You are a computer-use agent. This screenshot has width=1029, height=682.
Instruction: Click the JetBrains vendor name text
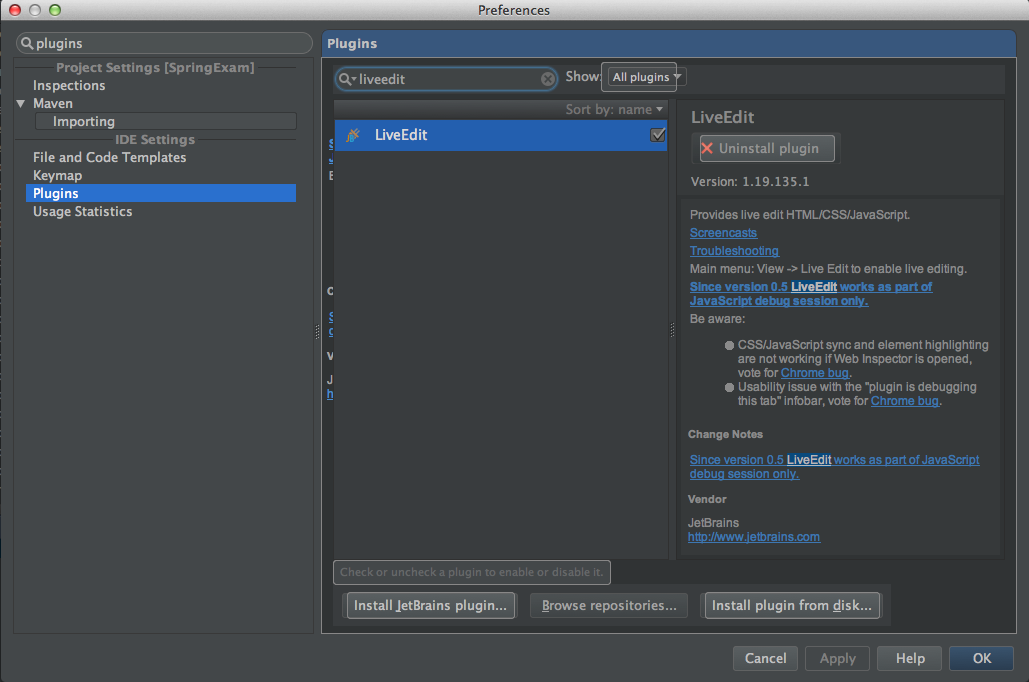pyautogui.click(x=713, y=522)
